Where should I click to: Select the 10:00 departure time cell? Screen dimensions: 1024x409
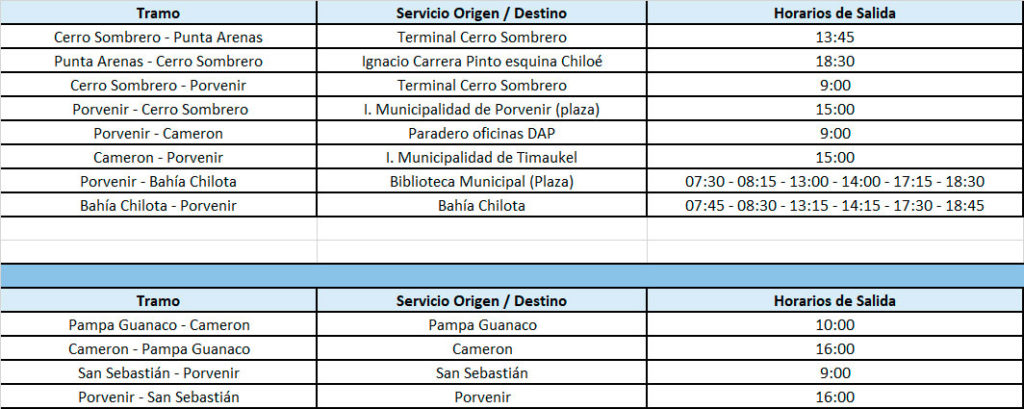835,325
